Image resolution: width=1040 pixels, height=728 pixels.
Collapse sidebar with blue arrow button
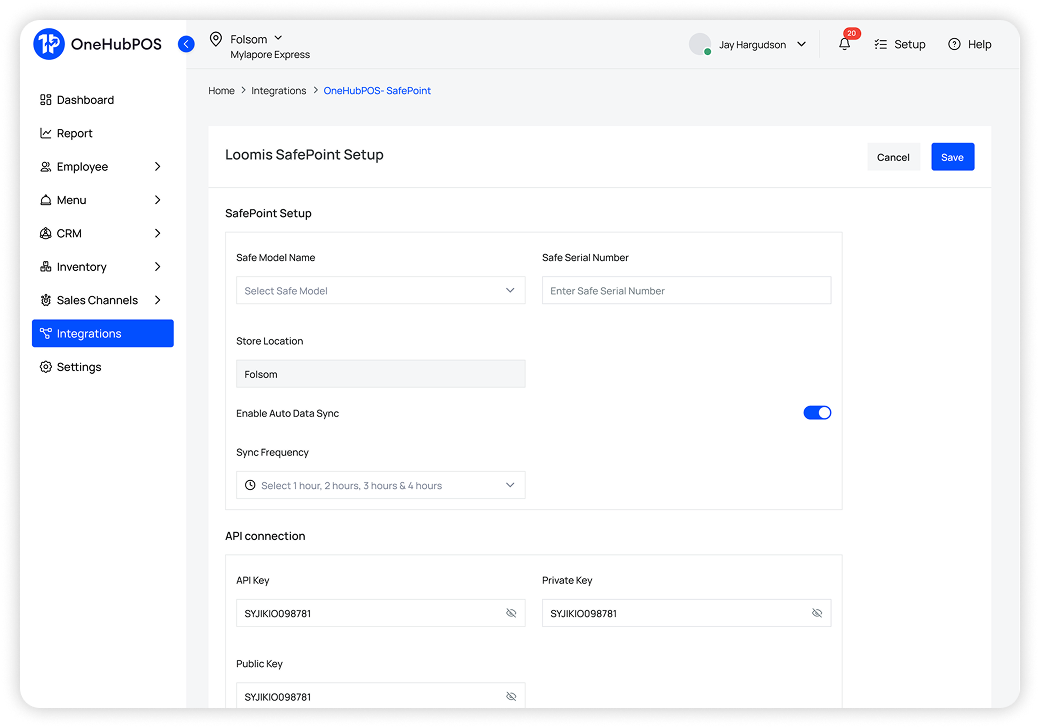pyautogui.click(x=186, y=44)
